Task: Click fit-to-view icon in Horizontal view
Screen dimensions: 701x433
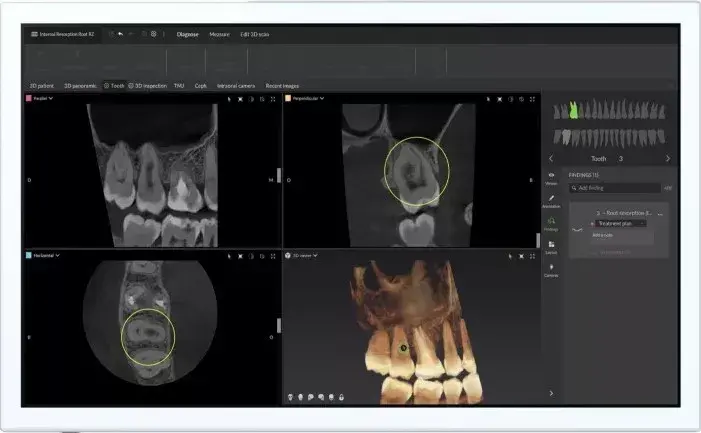Action: click(x=241, y=256)
